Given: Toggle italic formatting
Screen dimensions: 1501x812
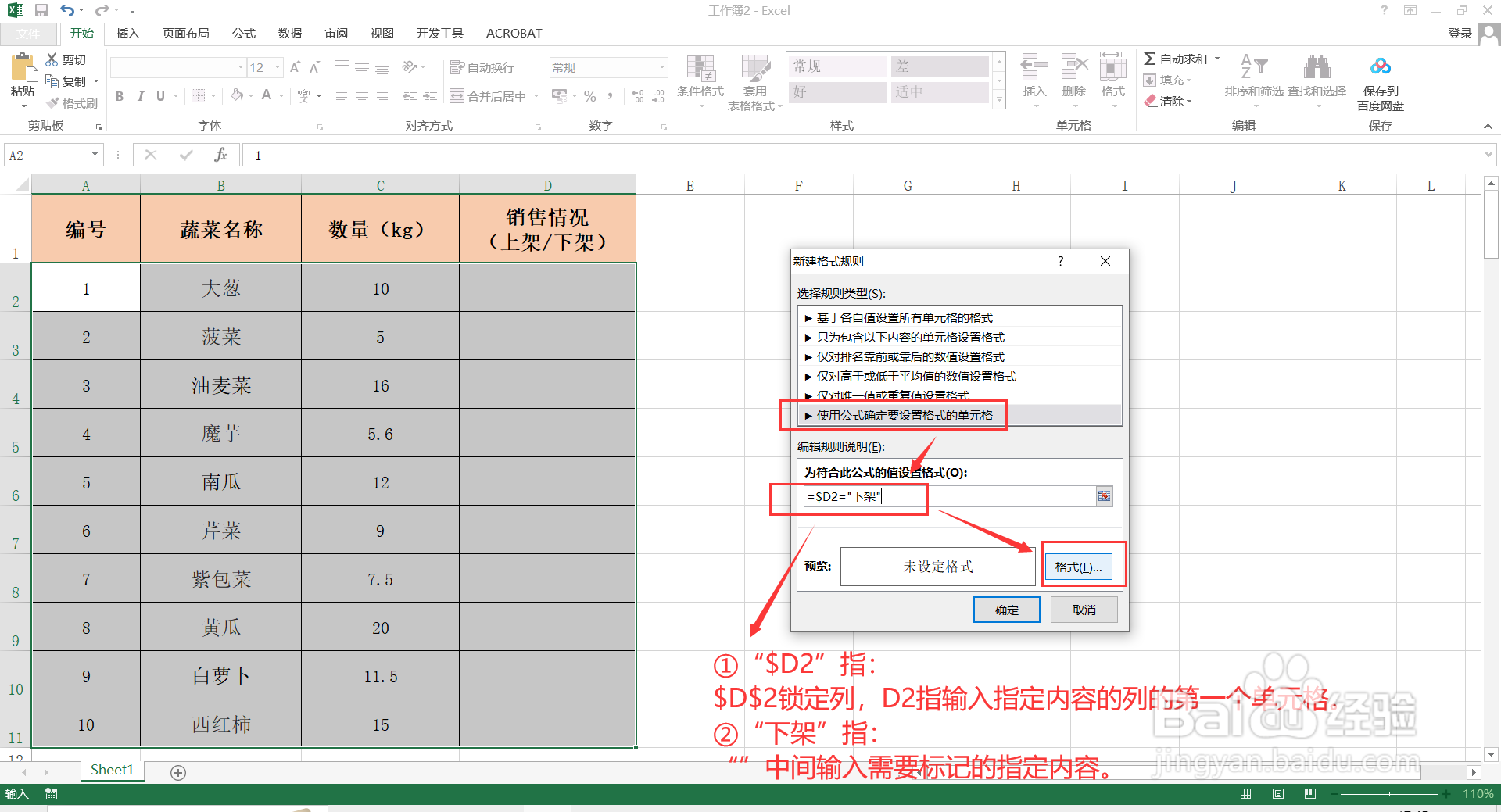Looking at the screenshot, I should 141,95.
